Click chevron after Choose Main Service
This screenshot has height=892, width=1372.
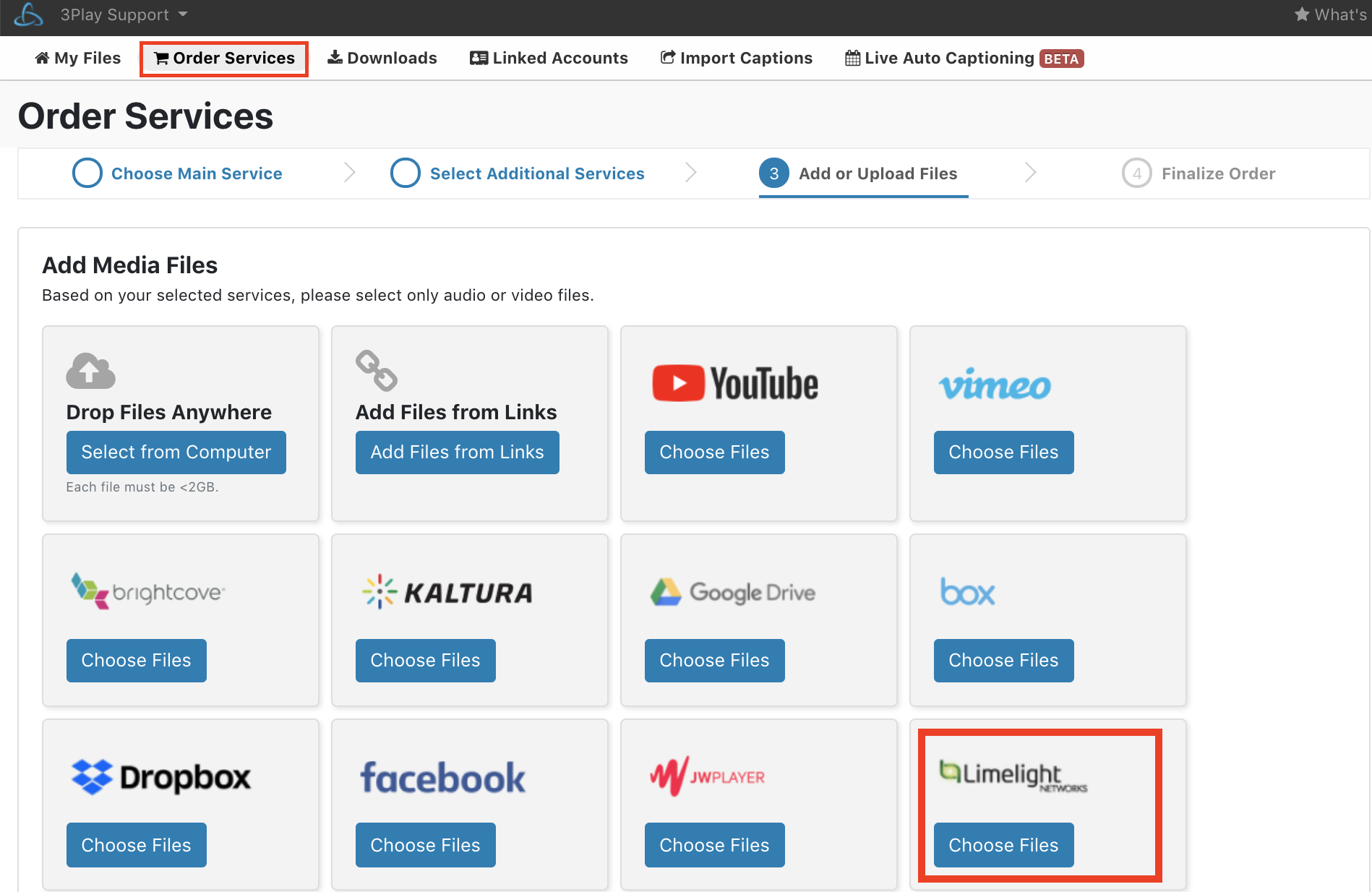(x=350, y=172)
